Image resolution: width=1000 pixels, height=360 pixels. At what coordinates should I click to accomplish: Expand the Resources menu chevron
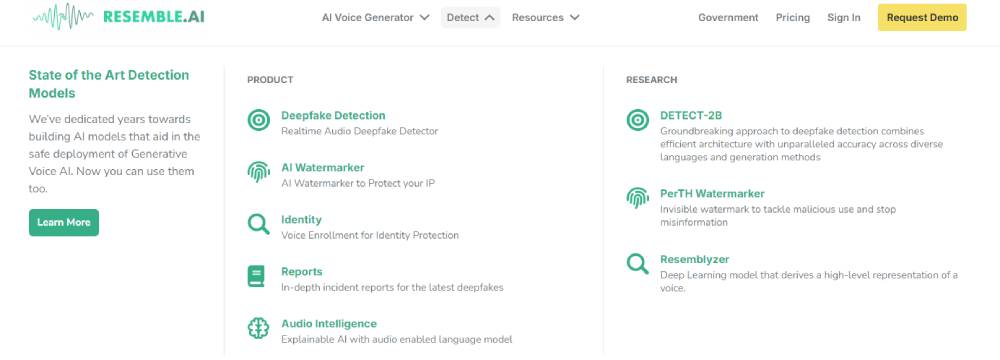coord(575,18)
